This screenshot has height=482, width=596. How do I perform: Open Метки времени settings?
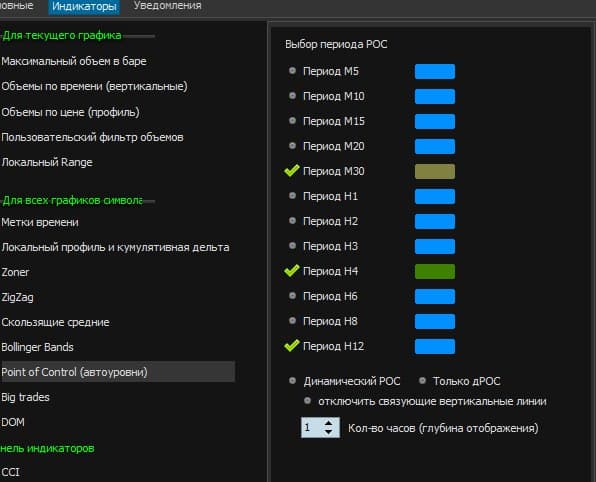[40, 222]
